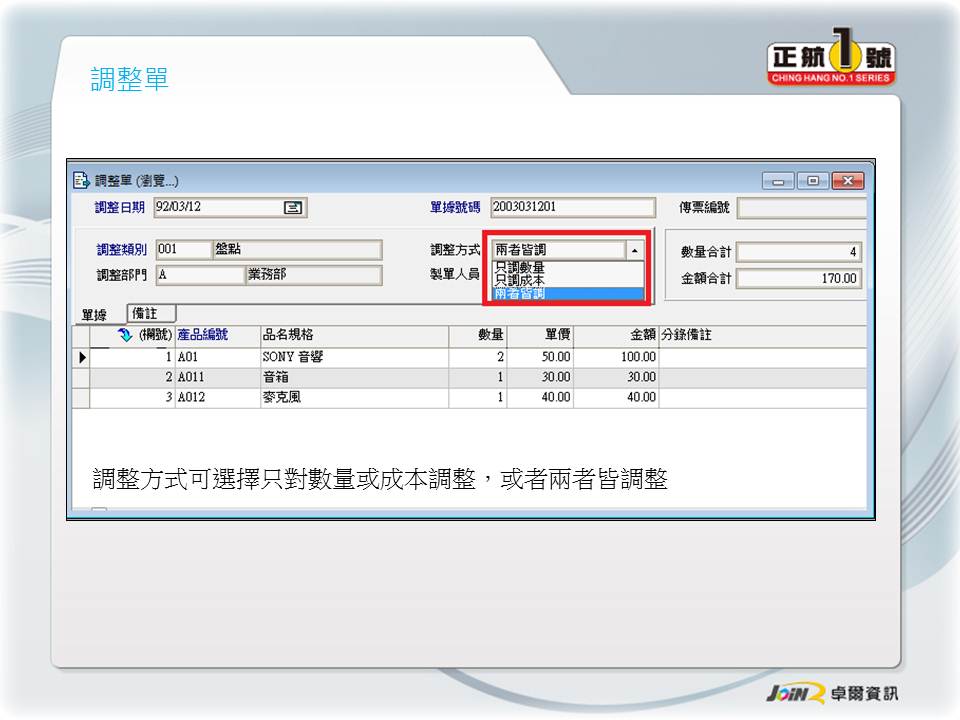Viewport: 960px width, 720px height.
Task: Click the 卓爾資訊 Join logo
Action: (831, 693)
